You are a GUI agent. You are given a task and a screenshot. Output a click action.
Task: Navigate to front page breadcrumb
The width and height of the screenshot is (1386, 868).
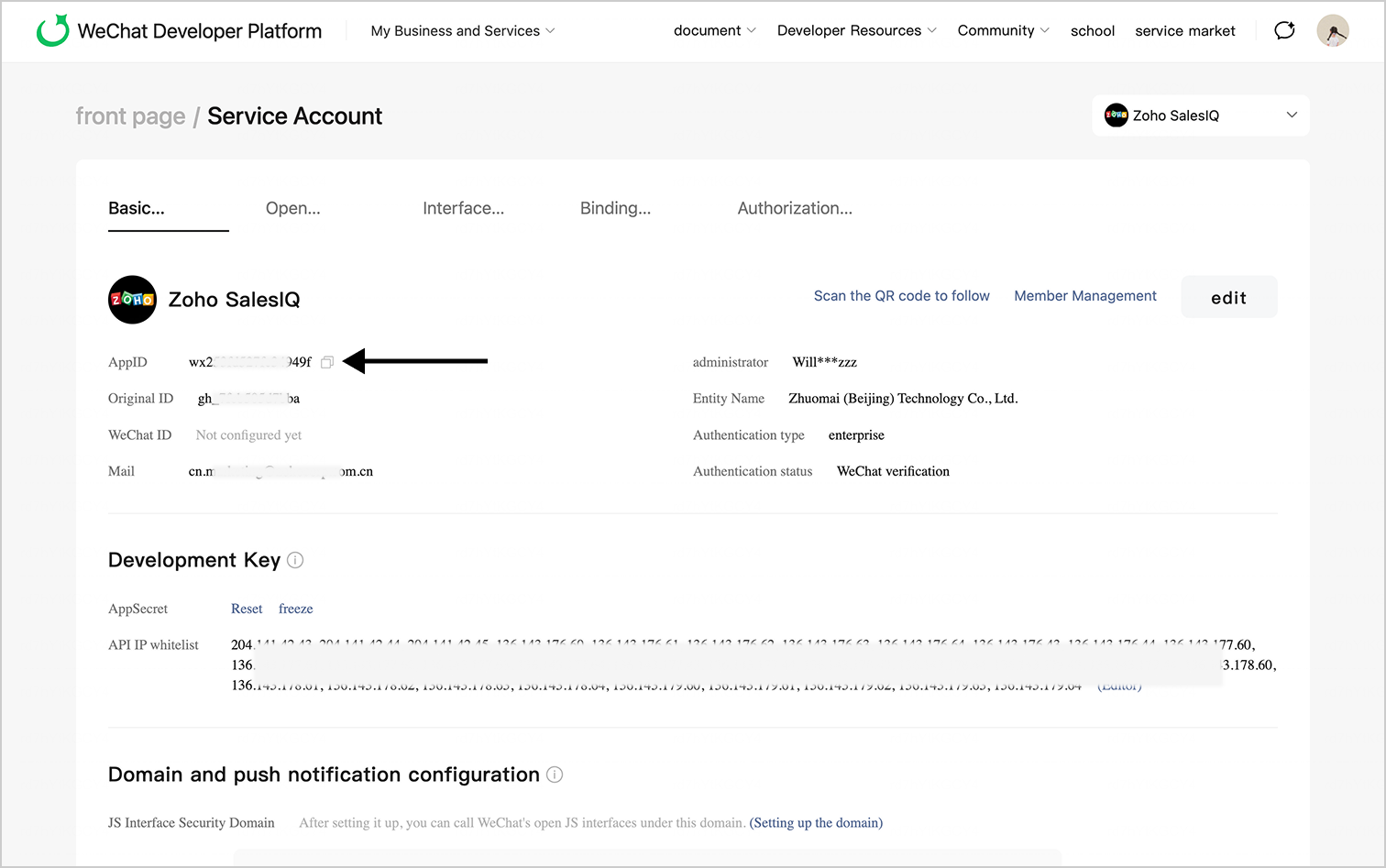(x=130, y=116)
